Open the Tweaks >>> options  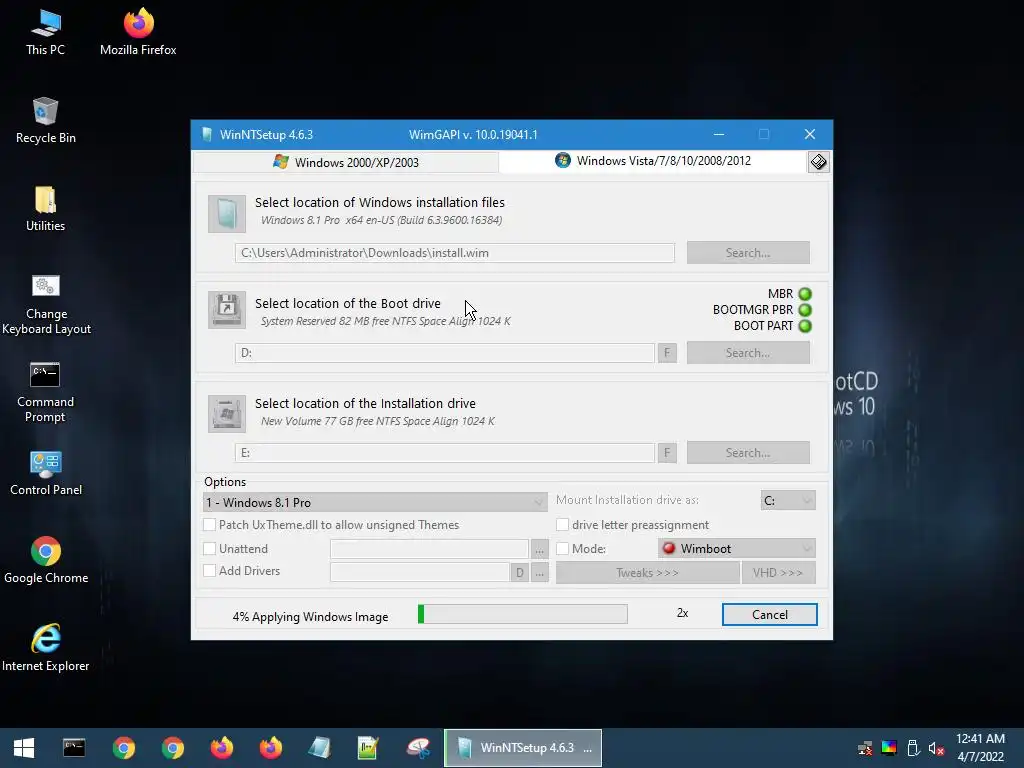point(647,573)
